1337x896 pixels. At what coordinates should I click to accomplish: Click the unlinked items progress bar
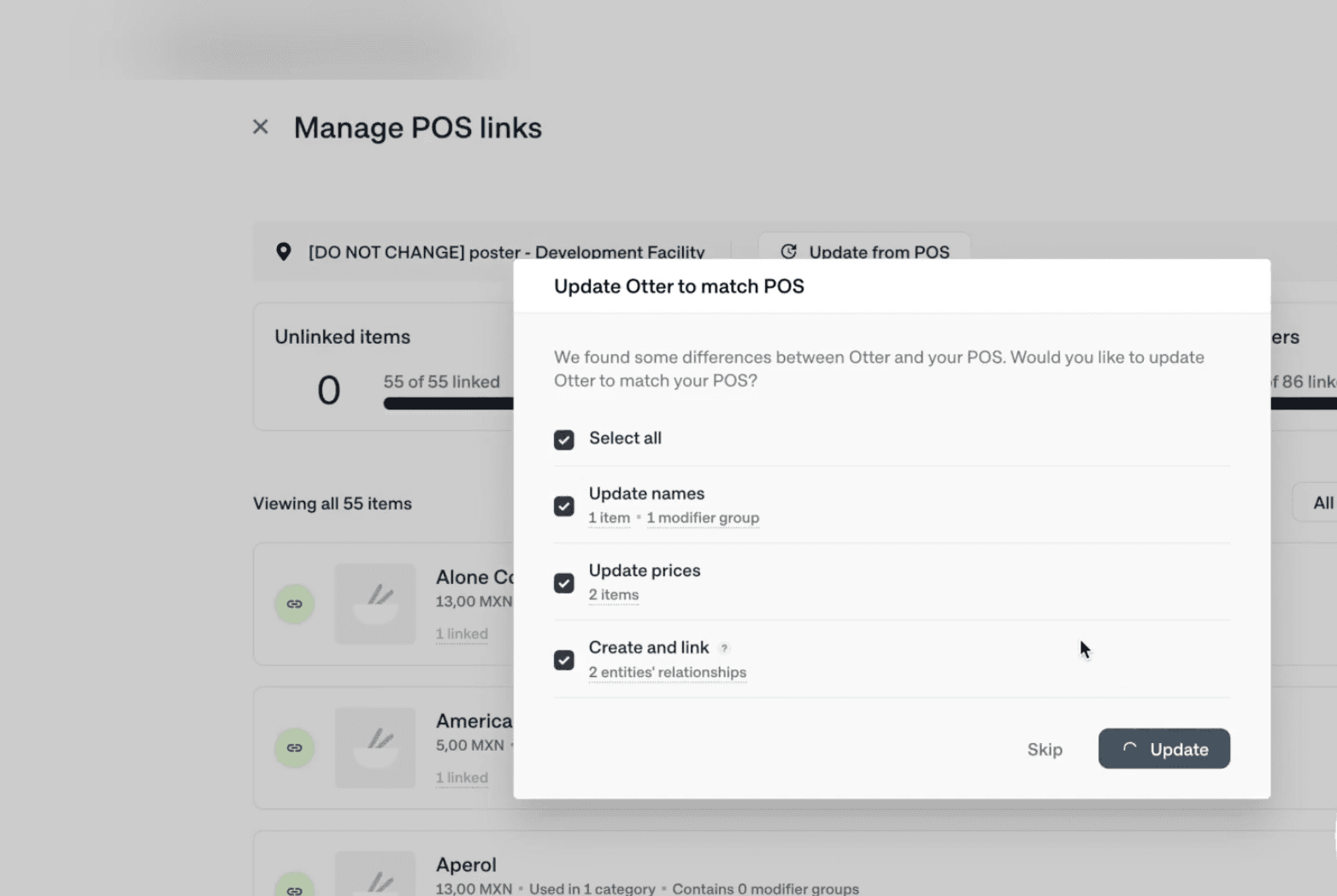click(449, 404)
